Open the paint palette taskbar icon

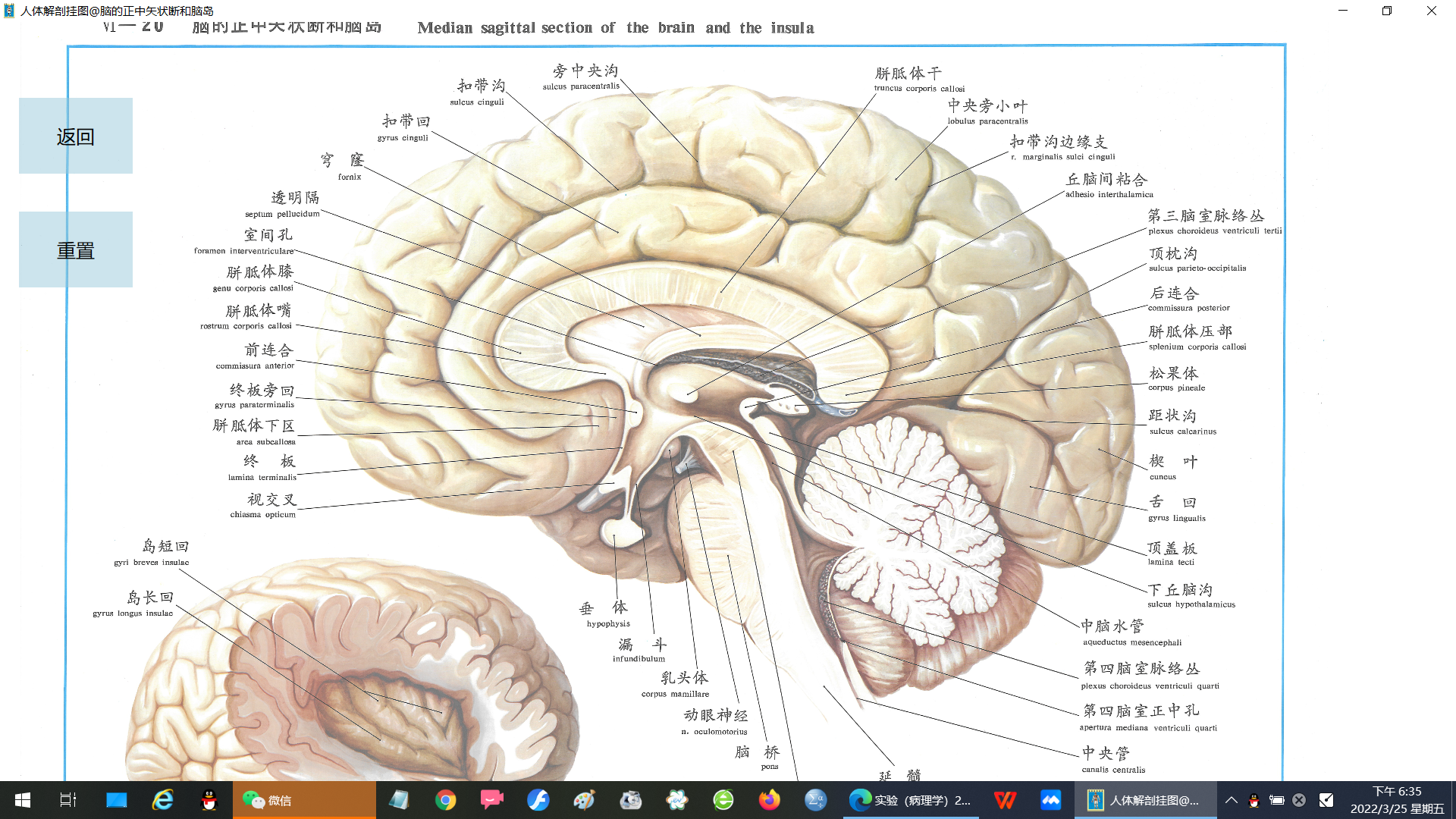(x=584, y=800)
